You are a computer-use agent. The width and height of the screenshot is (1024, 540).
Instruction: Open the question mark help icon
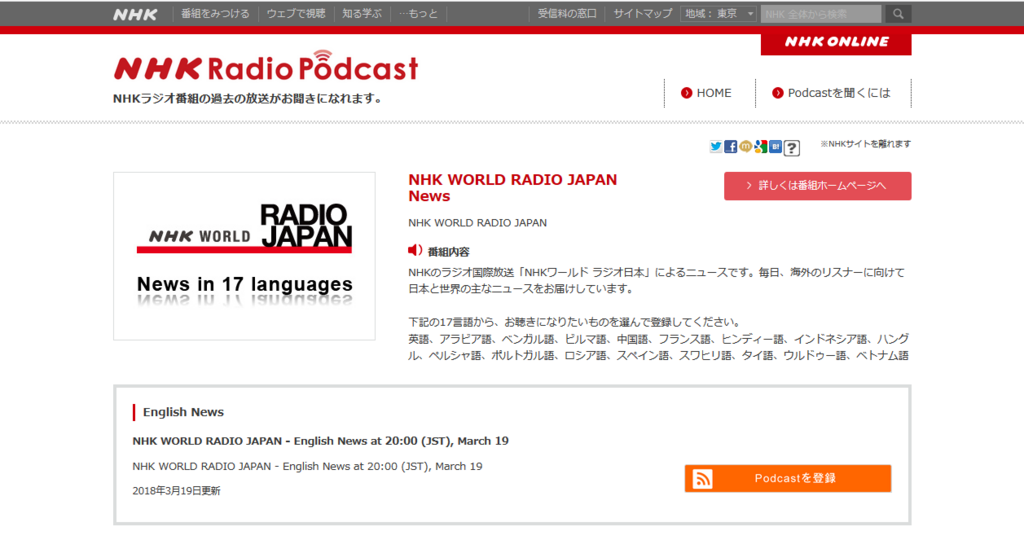792,148
